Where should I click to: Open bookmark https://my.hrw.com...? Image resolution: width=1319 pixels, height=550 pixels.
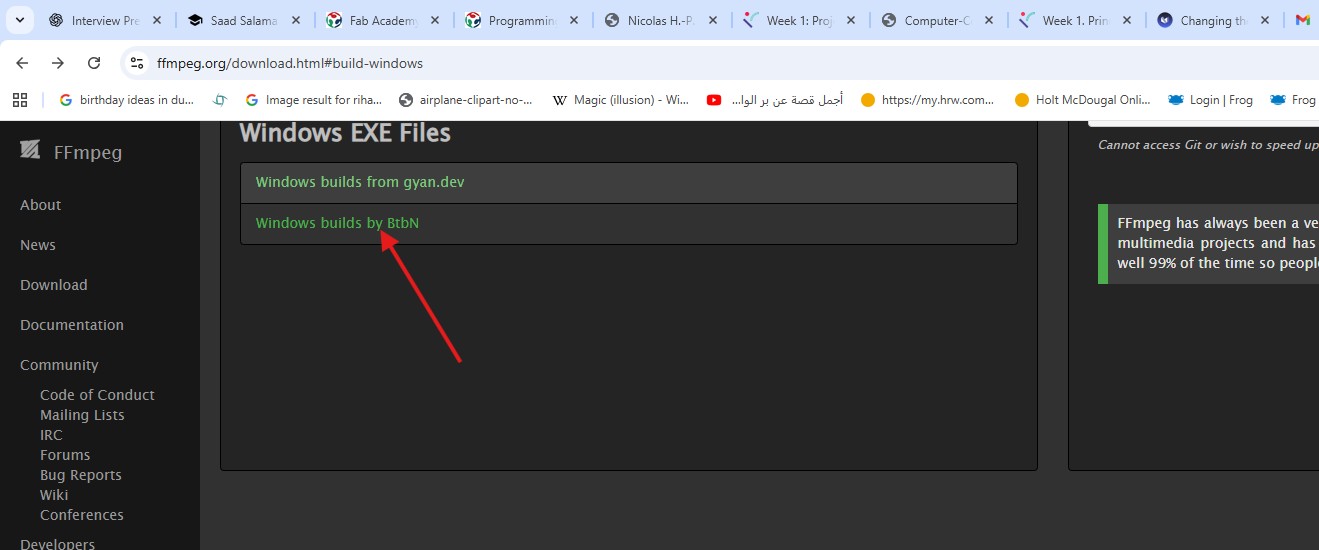point(928,100)
